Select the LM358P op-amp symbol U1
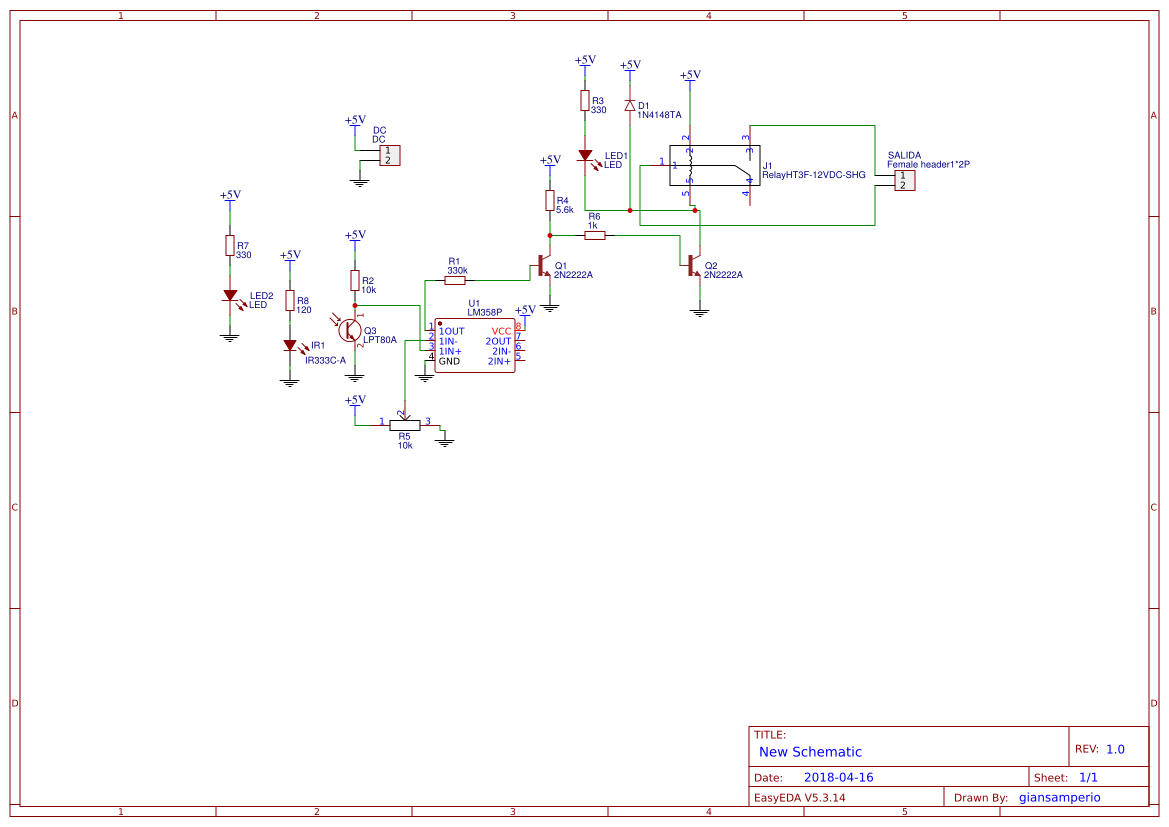Viewport: 1169px width, 827px height. tap(475, 345)
